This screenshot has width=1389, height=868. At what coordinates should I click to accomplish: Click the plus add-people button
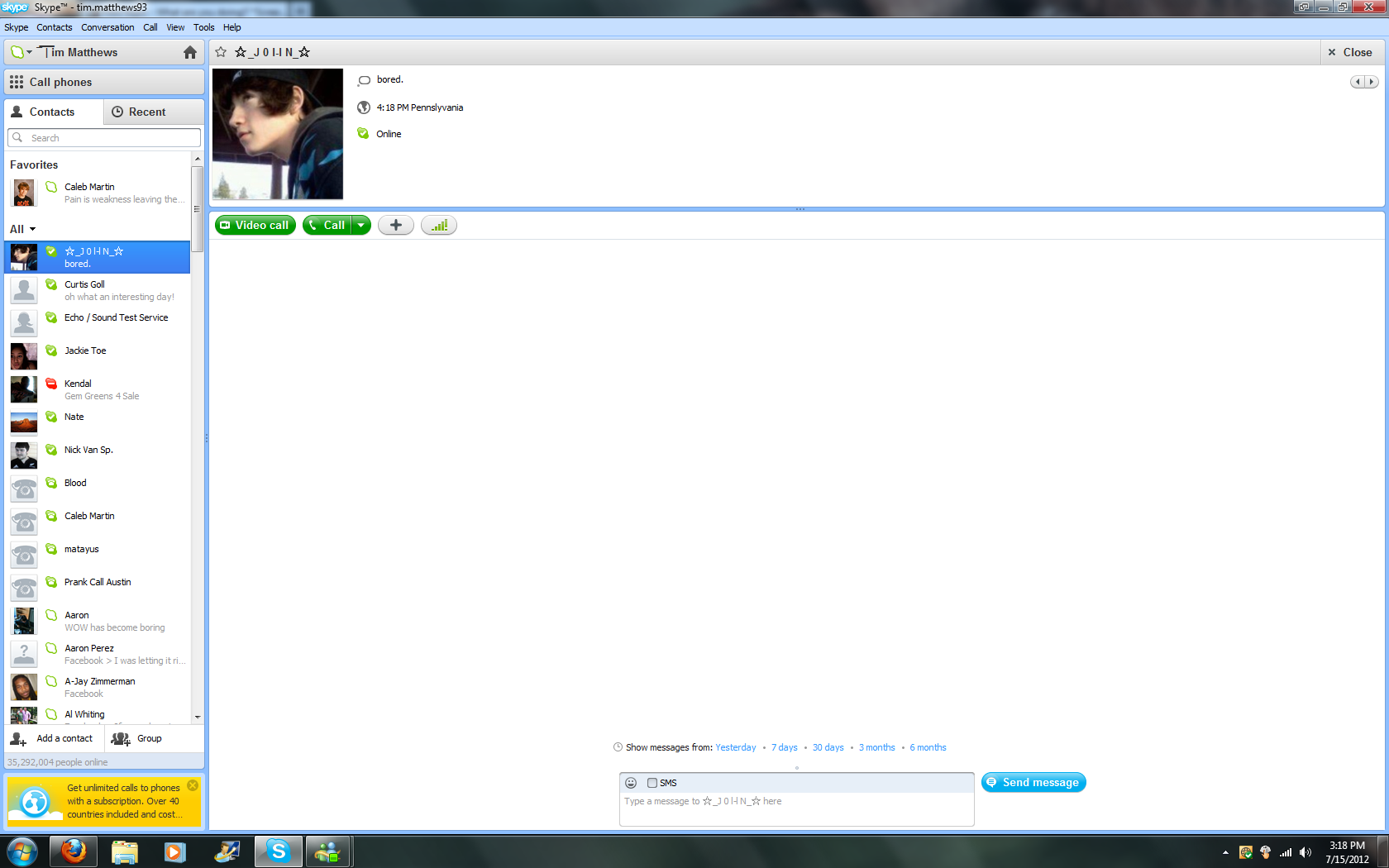[396, 225]
